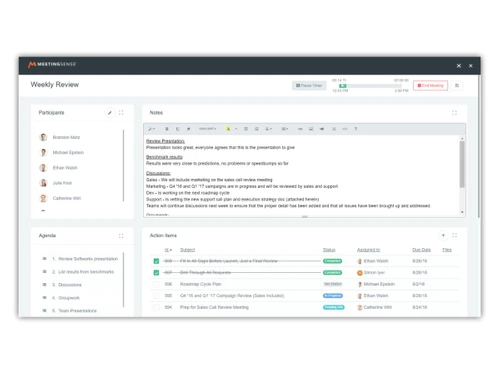Click drag handle beside Discussions agenda item
Image resolution: width=500 pixels, height=375 pixels.
(x=44, y=285)
